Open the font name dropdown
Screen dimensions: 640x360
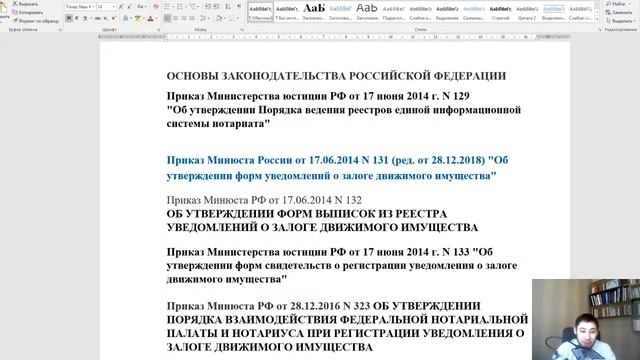click(x=93, y=7)
